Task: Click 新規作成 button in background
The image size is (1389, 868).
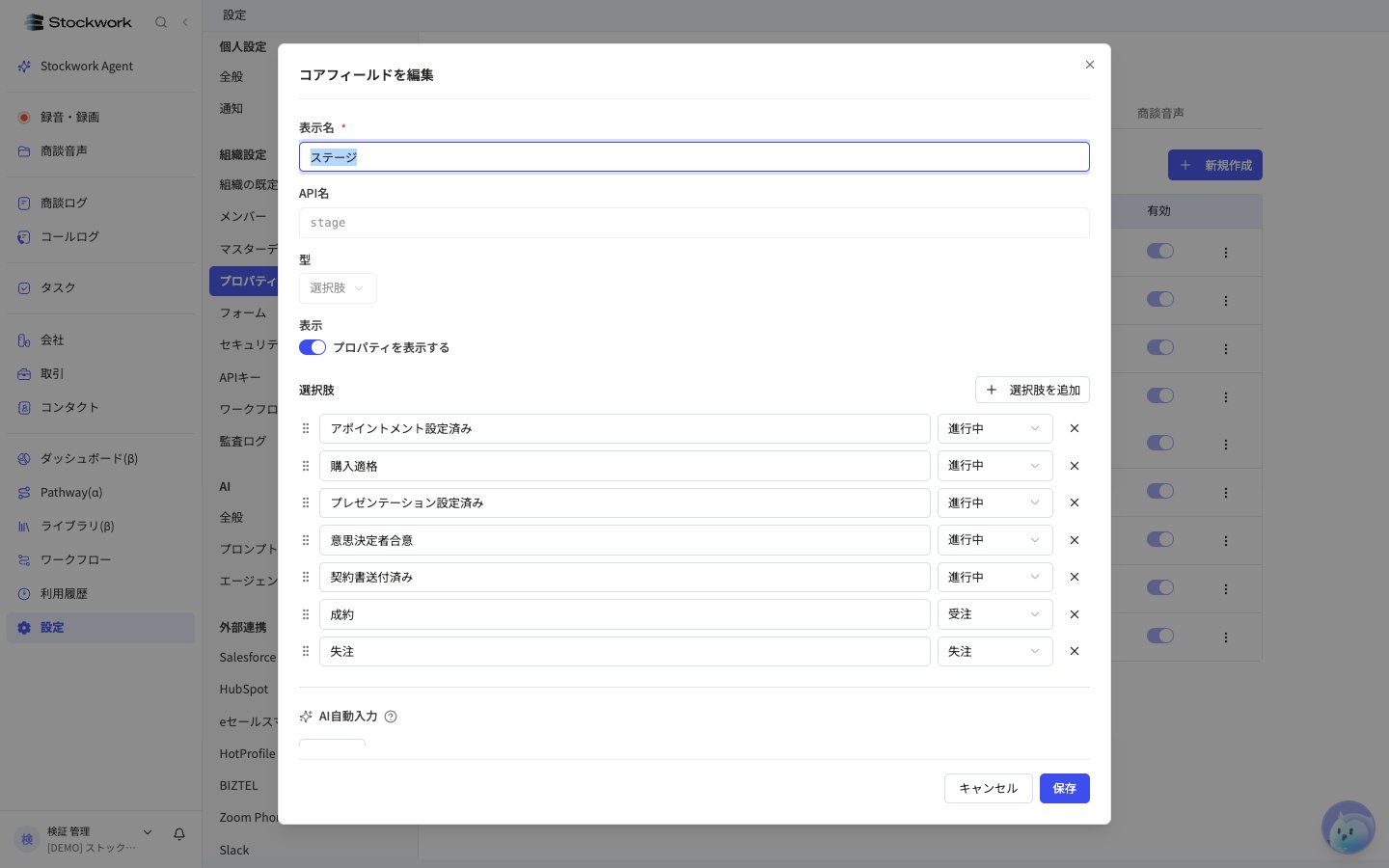Action: tap(1215, 165)
